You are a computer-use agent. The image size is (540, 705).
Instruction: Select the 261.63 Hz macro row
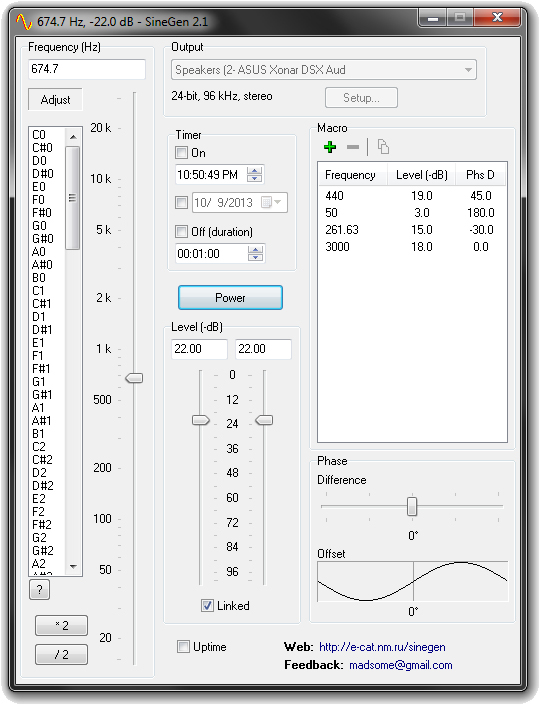[411, 230]
